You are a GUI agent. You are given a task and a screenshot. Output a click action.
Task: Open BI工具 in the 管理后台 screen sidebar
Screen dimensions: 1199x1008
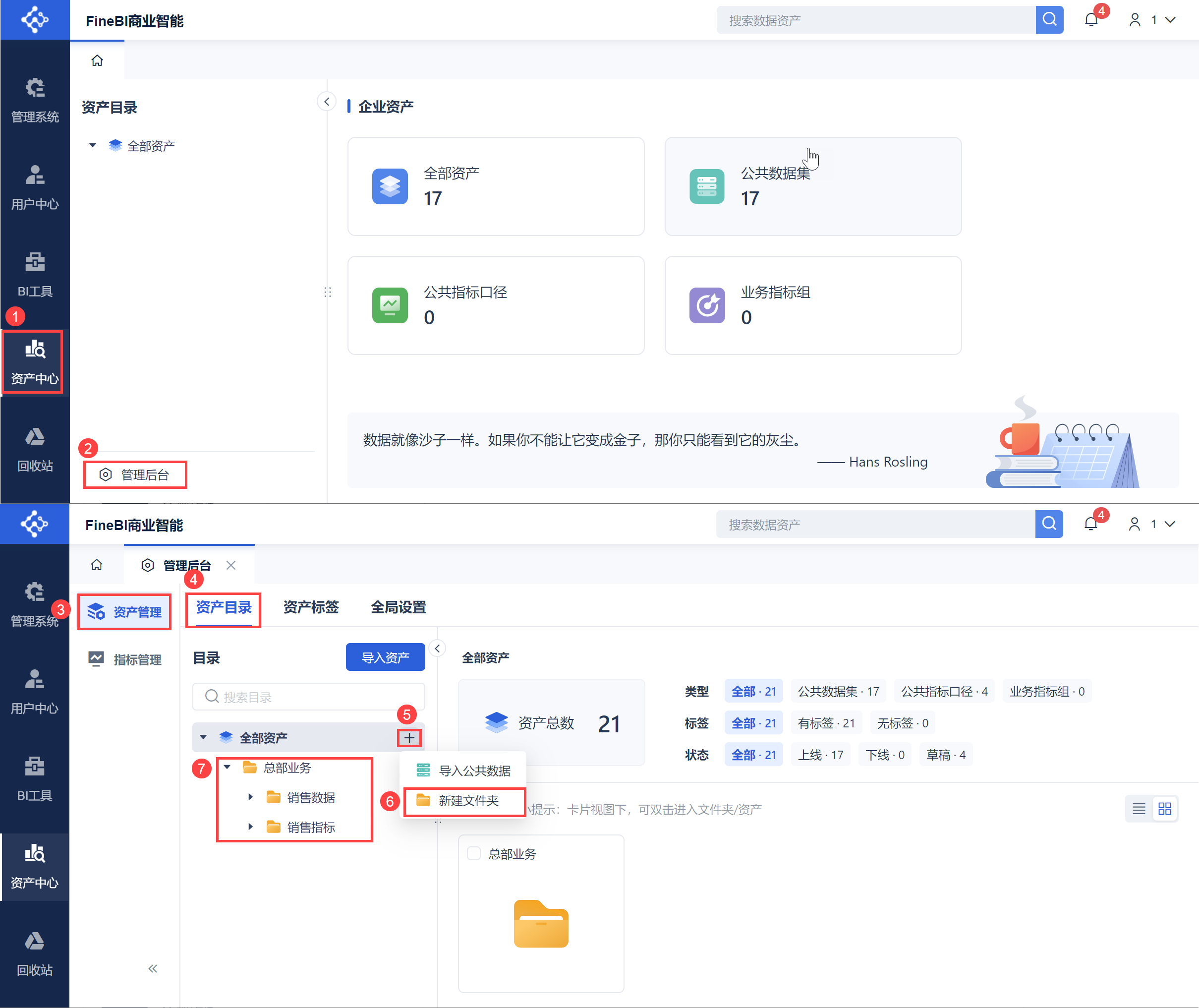pos(35,779)
